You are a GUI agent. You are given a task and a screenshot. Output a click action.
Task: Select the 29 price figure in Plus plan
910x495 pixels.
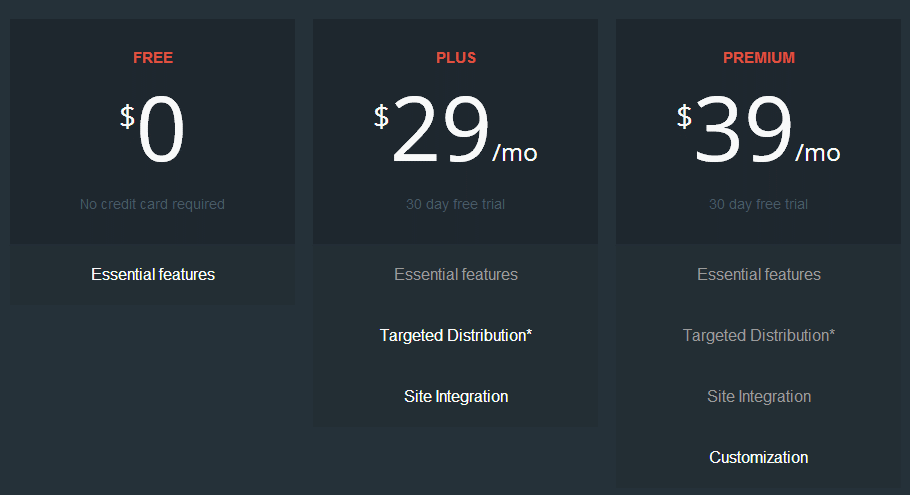440,133
